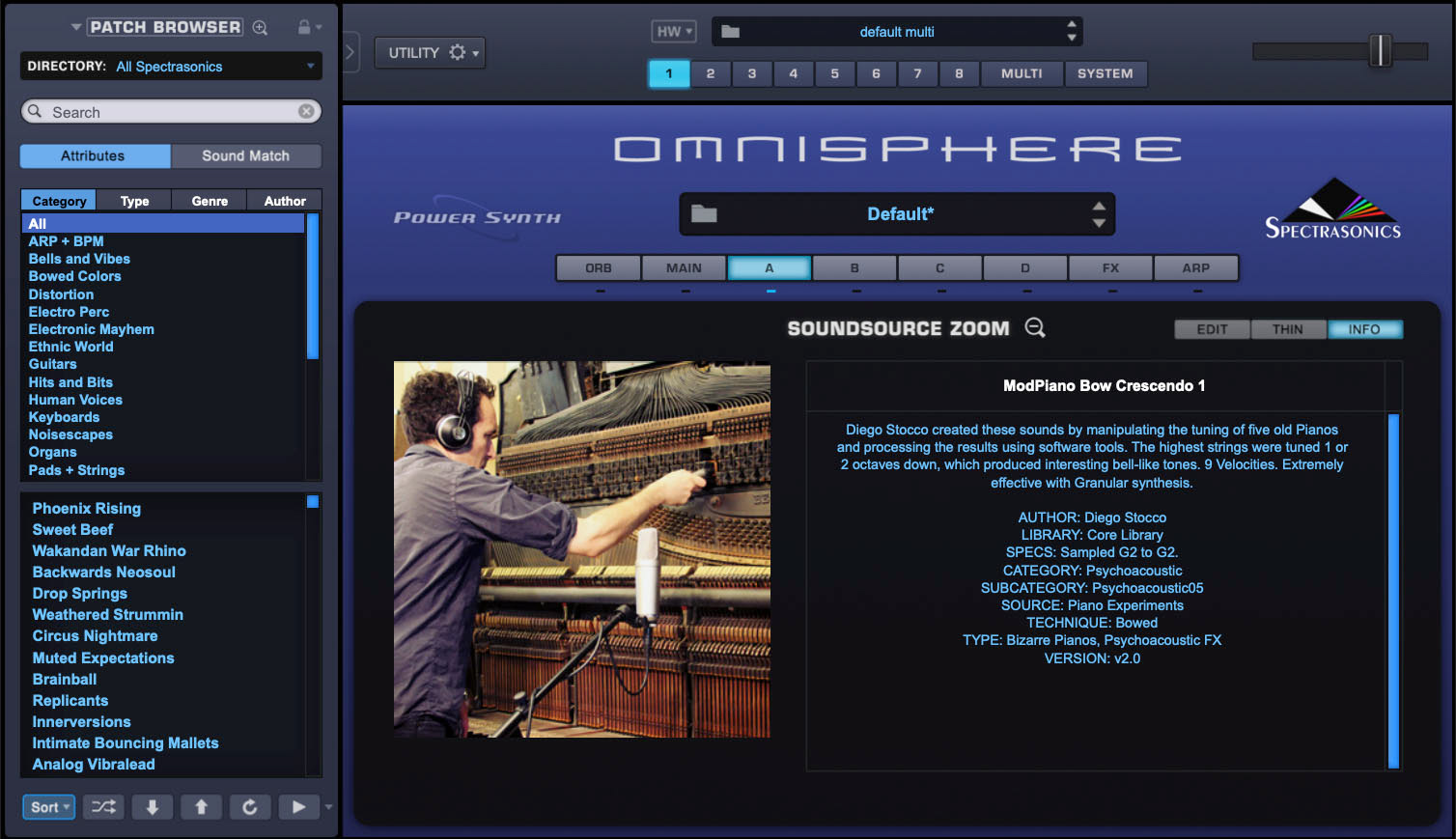Select the Type filter column

click(x=135, y=201)
